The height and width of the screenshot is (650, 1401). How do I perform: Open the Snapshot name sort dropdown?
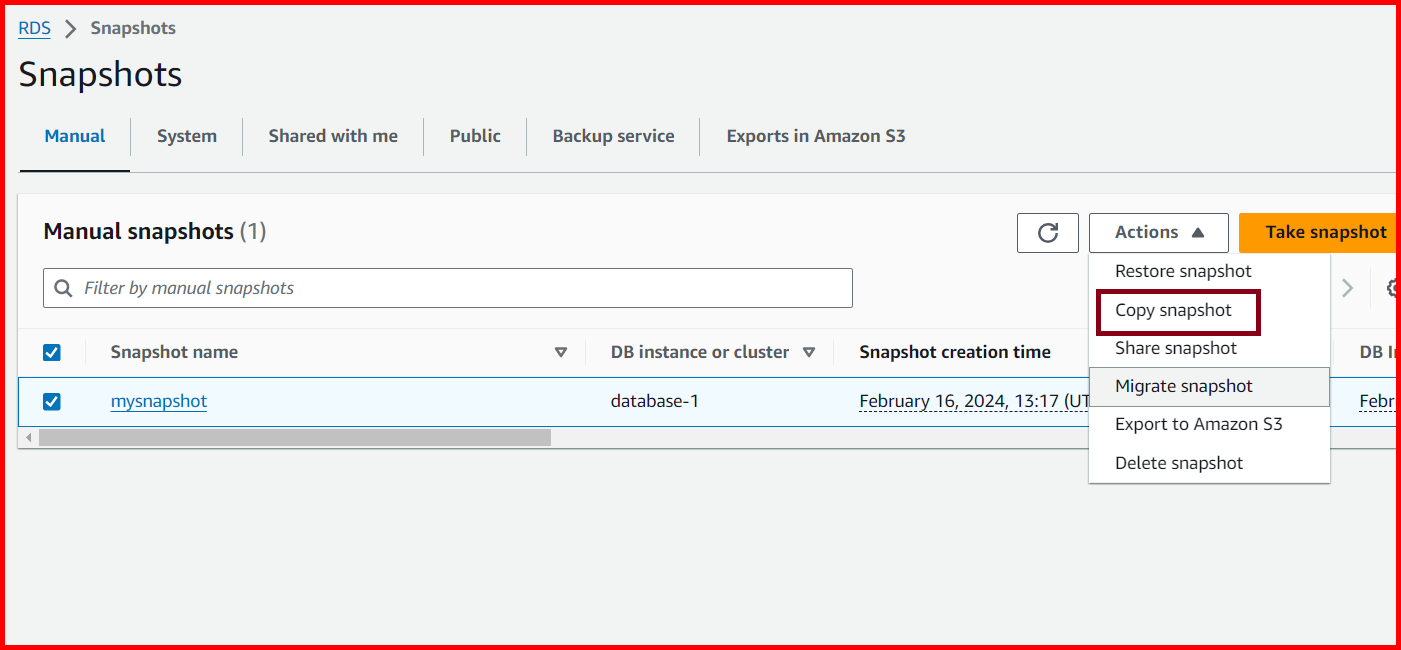pos(561,352)
